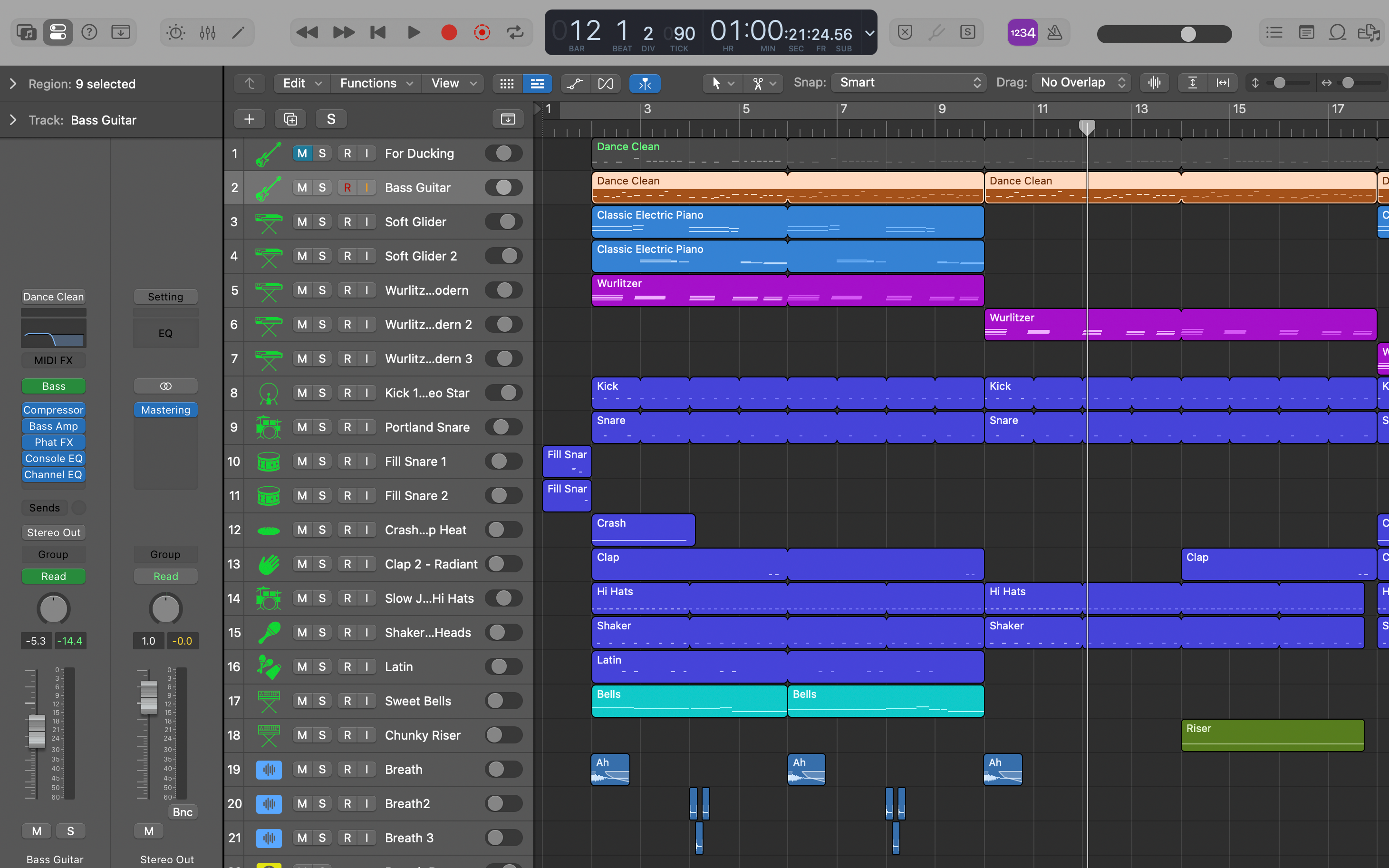
Task: Solo the Wurlitzer Modern track
Action: click(x=322, y=290)
